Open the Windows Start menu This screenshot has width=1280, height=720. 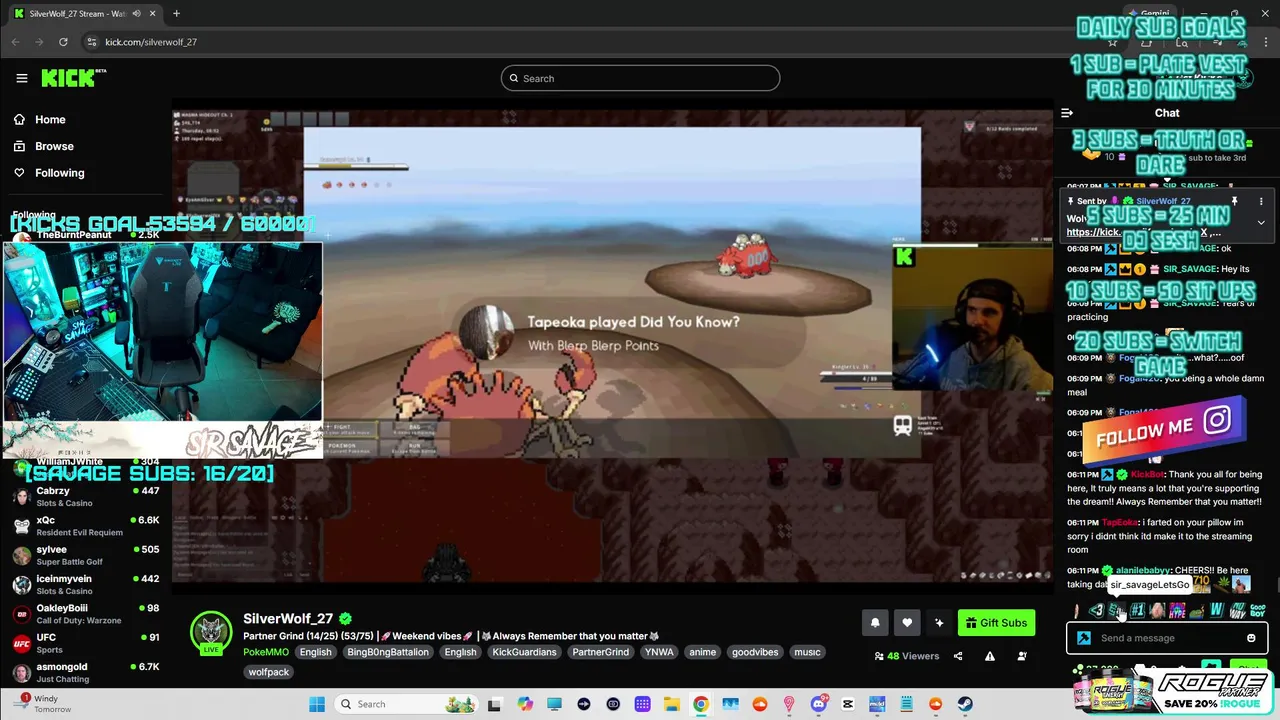click(316, 704)
